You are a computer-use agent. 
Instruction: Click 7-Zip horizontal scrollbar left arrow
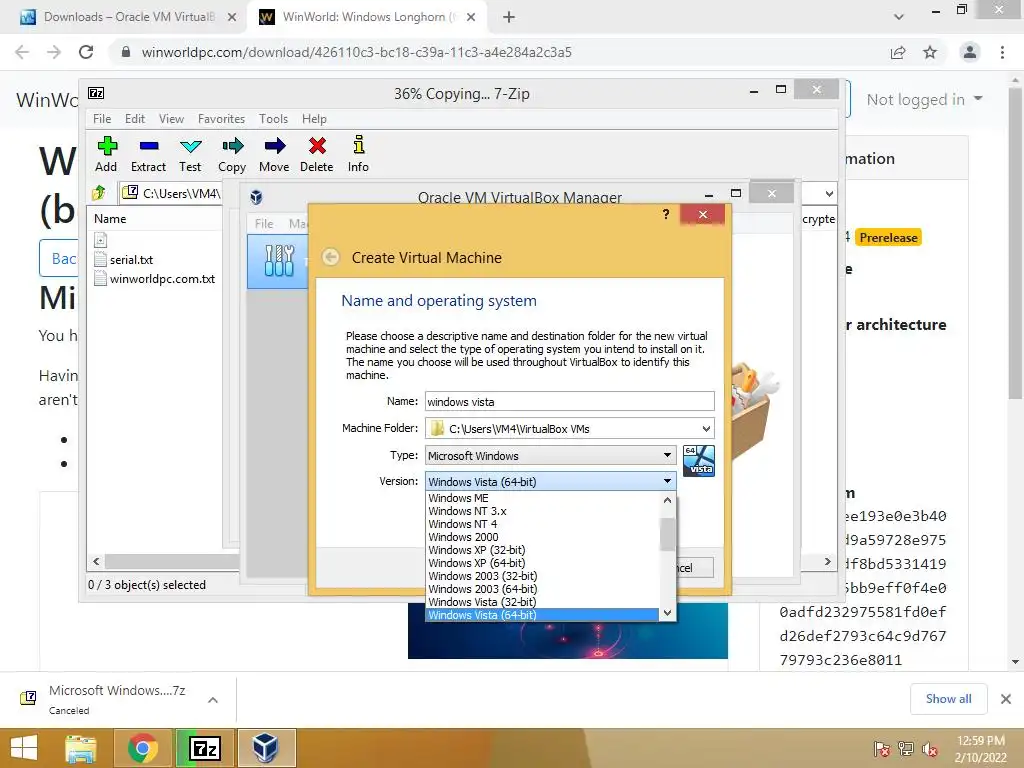(97, 562)
